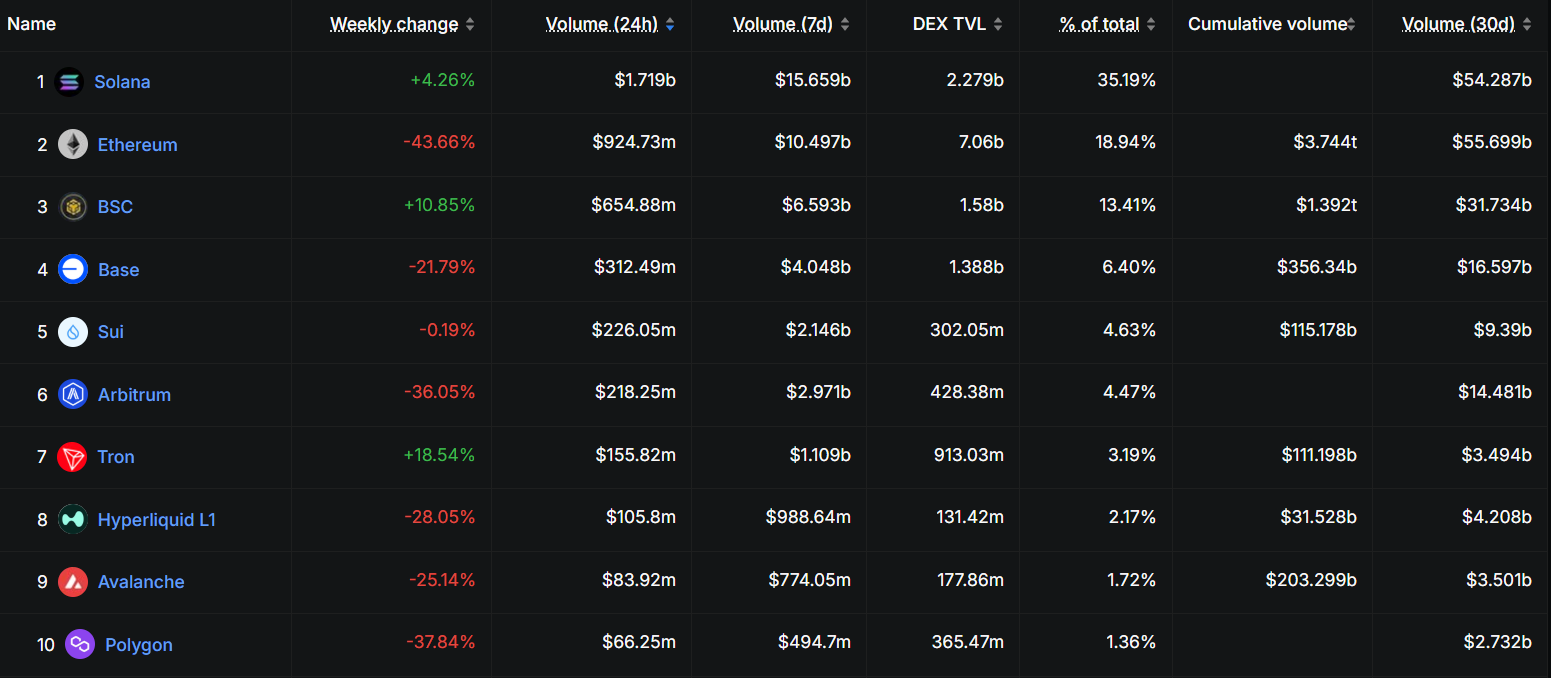
Task: Select Solana's share of total 35.19%
Action: pos(1126,80)
